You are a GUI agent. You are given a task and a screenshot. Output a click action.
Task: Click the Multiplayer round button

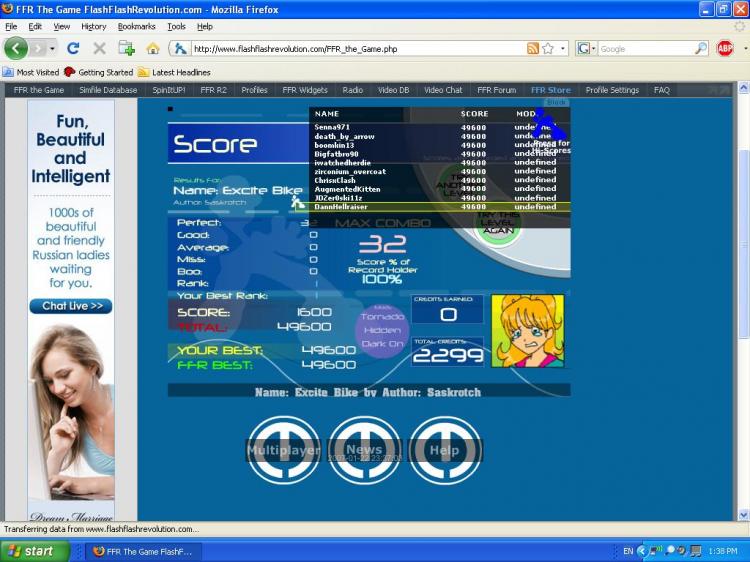click(x=283, y=450)
